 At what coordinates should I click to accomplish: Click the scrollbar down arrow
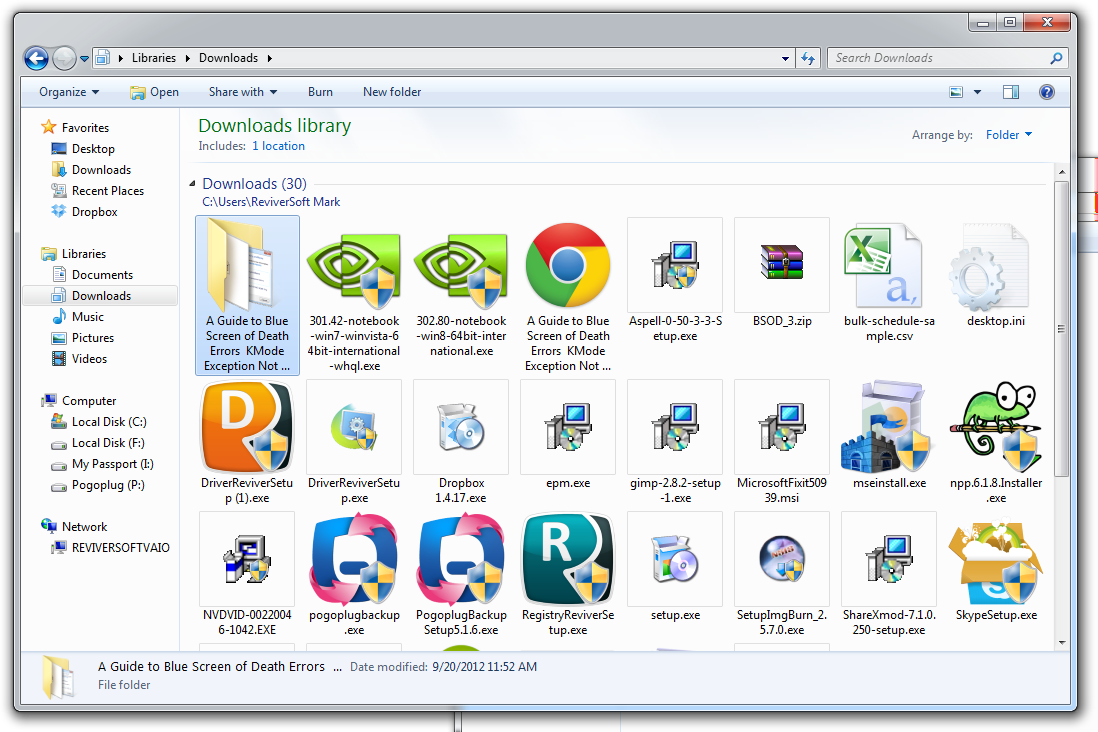tap(1062, 642)
